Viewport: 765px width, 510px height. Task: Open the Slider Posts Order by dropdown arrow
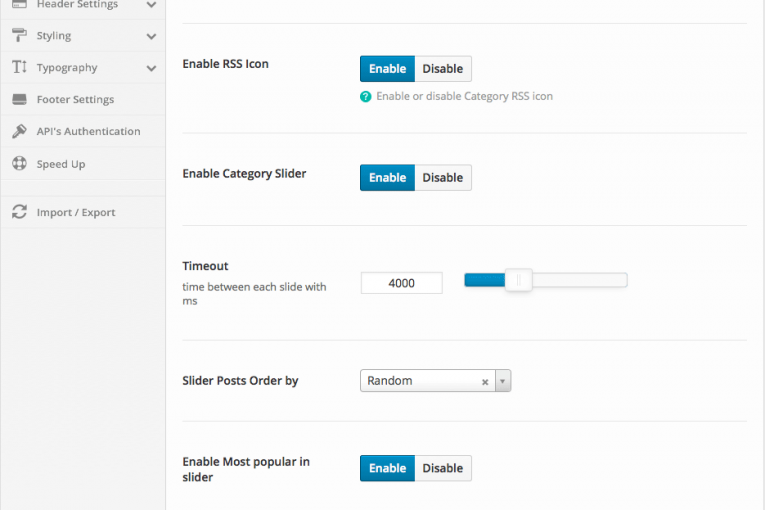(x=503, y=381)
